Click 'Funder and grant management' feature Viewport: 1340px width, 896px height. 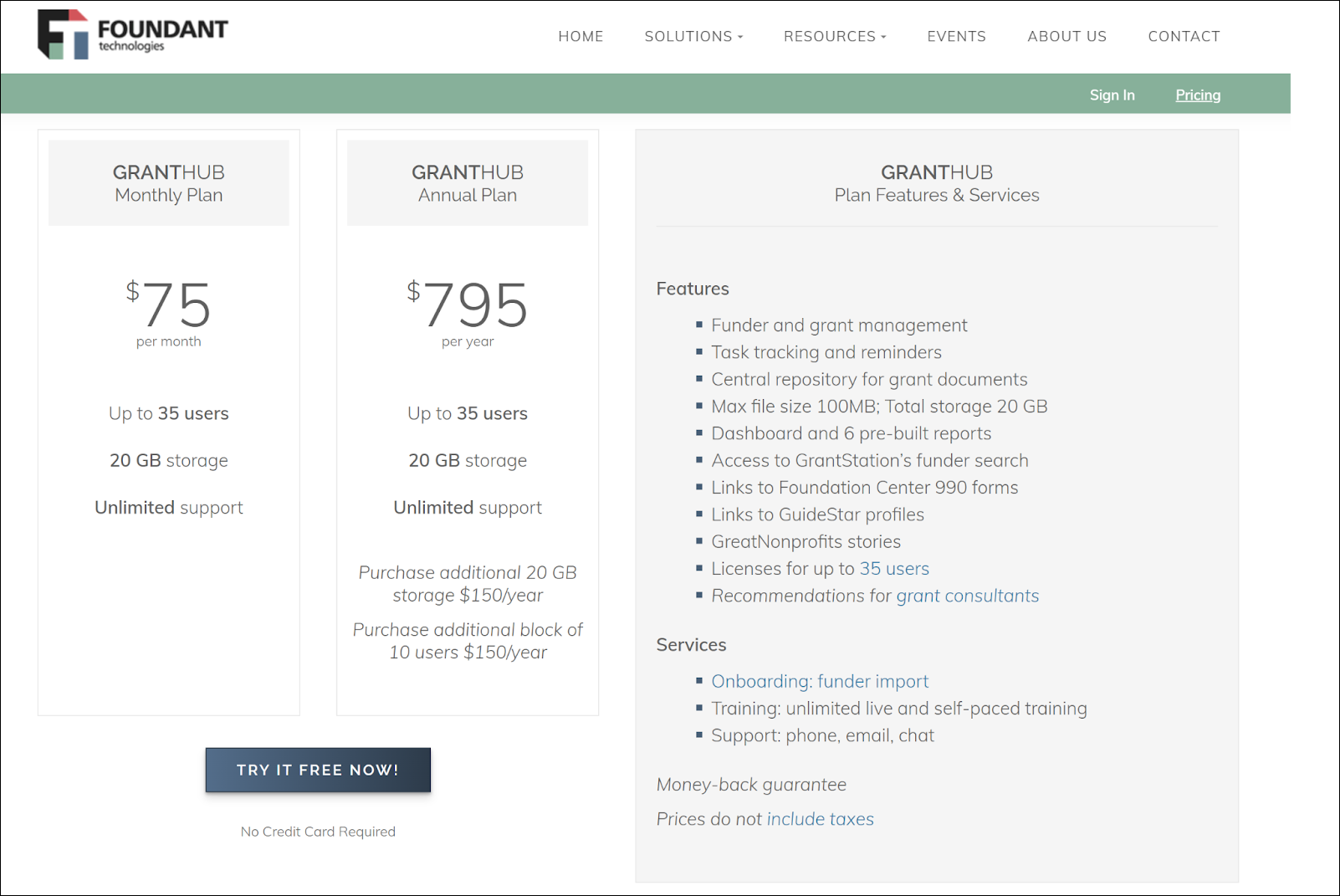click(x=839, y=325)
